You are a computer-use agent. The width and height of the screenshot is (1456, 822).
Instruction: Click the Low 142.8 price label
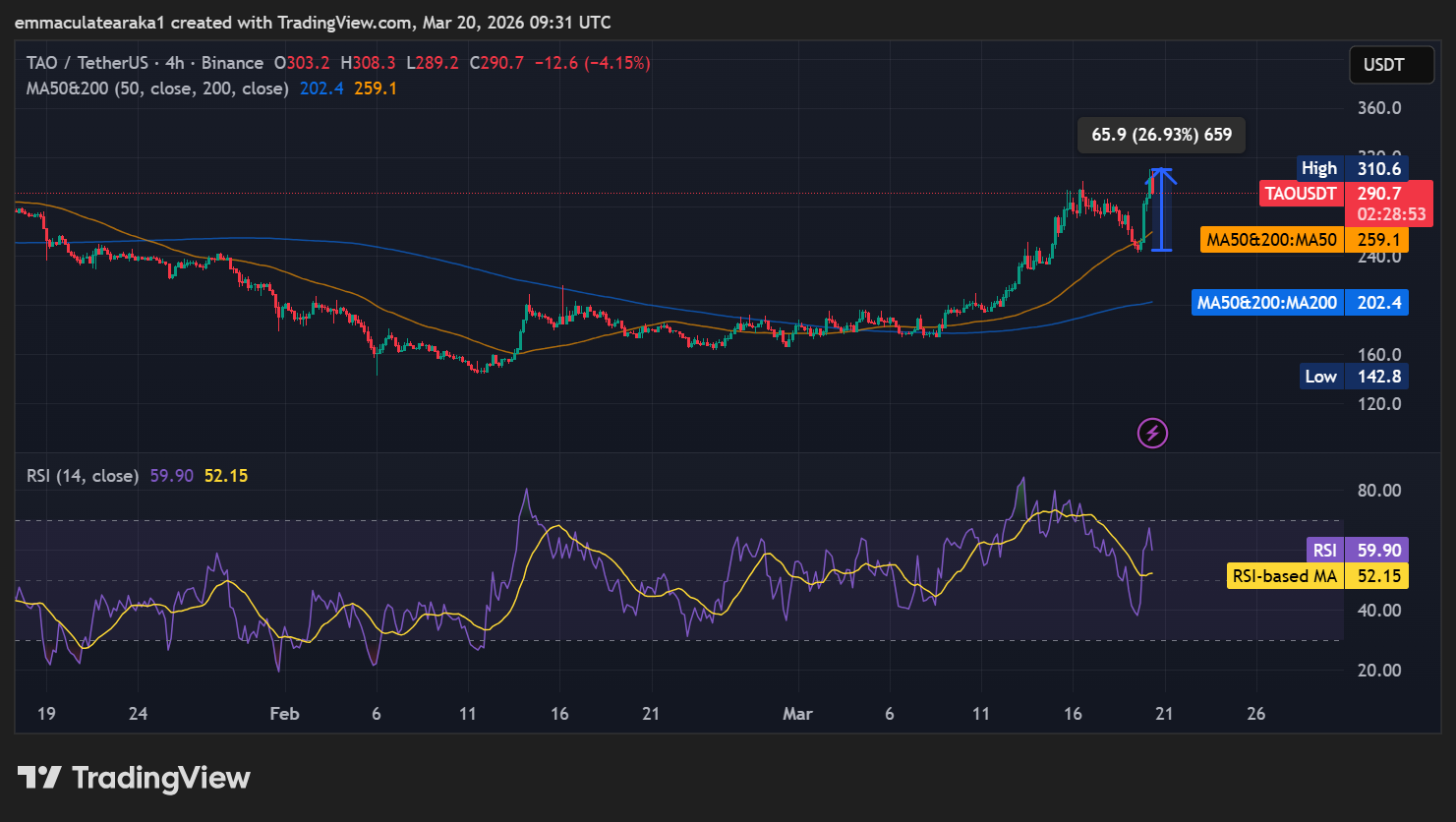click(1351, 377)
